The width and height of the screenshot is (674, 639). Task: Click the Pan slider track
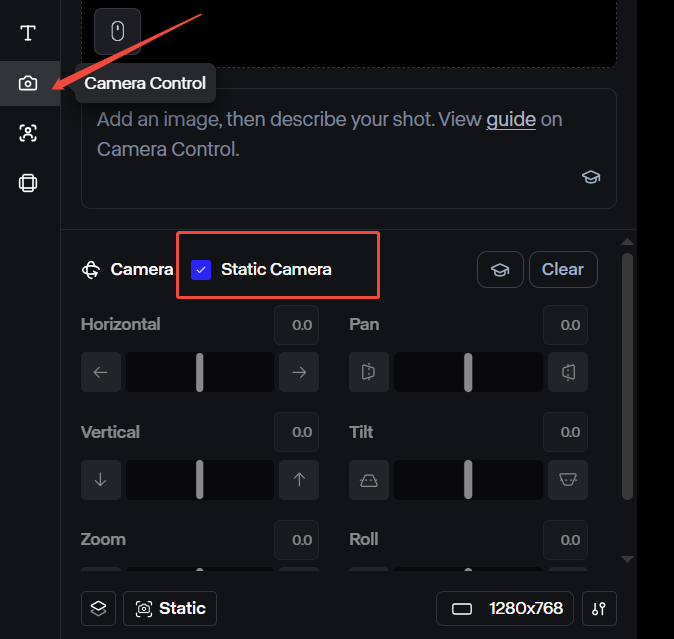coord(468,372)
